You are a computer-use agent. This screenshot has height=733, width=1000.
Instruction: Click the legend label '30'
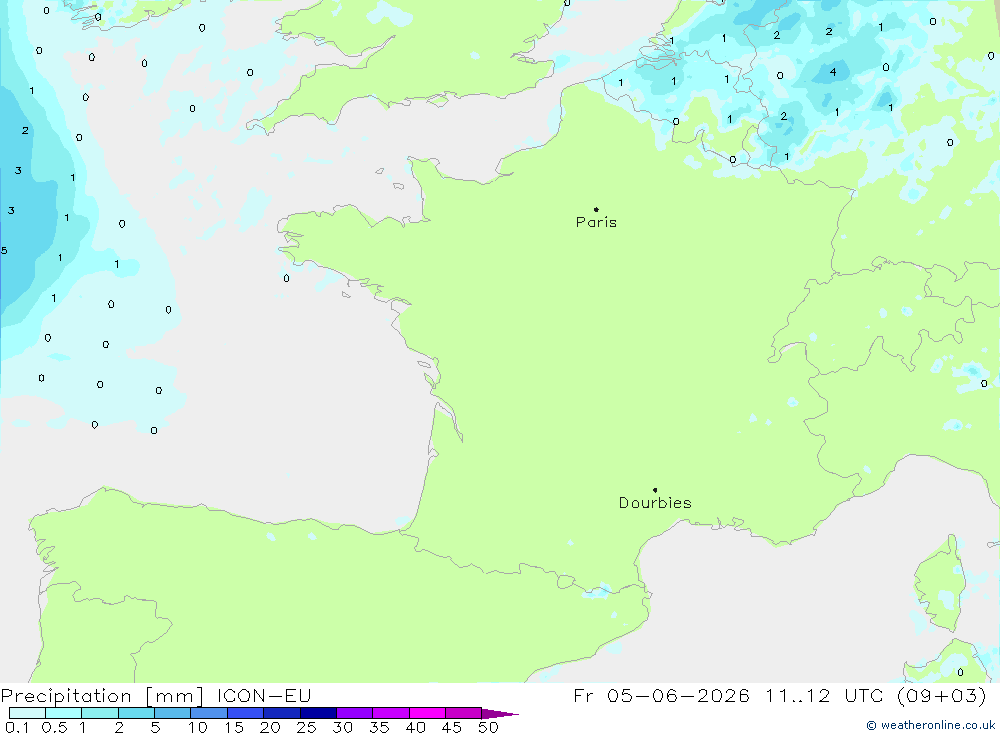pos(343,727)
